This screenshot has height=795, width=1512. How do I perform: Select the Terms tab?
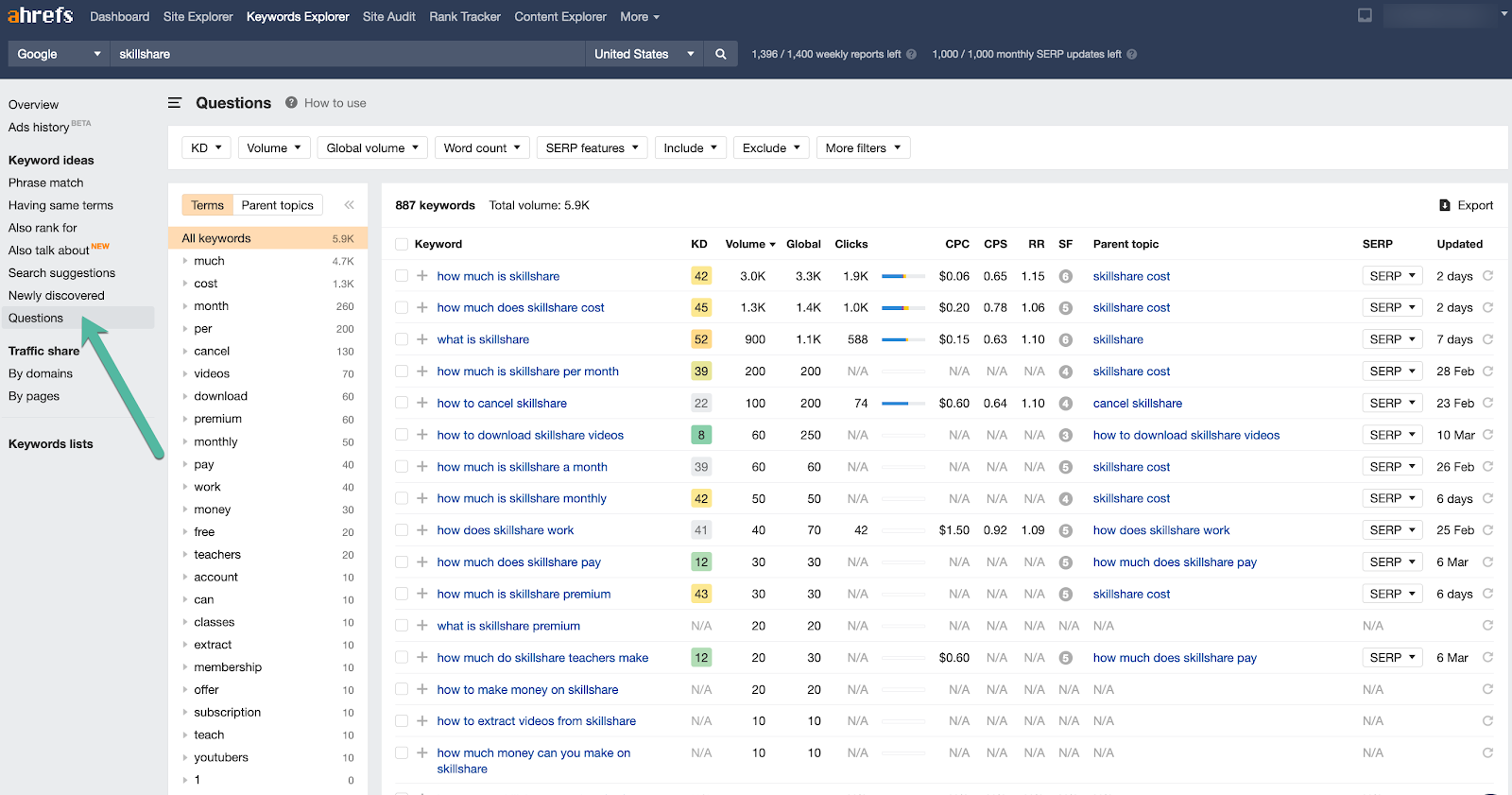tap(207, 205)
